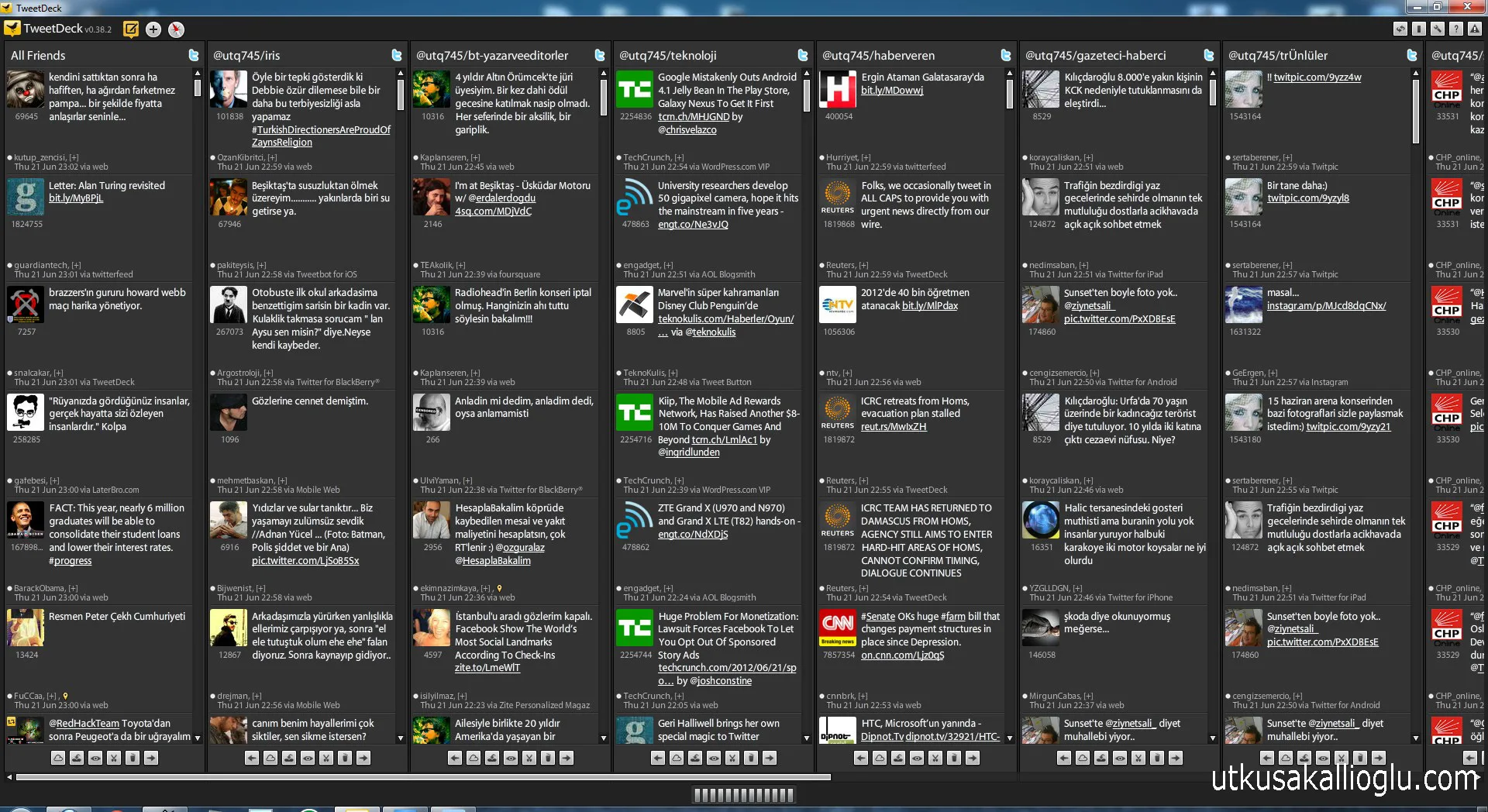This screenshot has width=1488, height=812.
Task: Toggle eye icon under @utq745/teknoloji column
Action: (x=714, y=758)
